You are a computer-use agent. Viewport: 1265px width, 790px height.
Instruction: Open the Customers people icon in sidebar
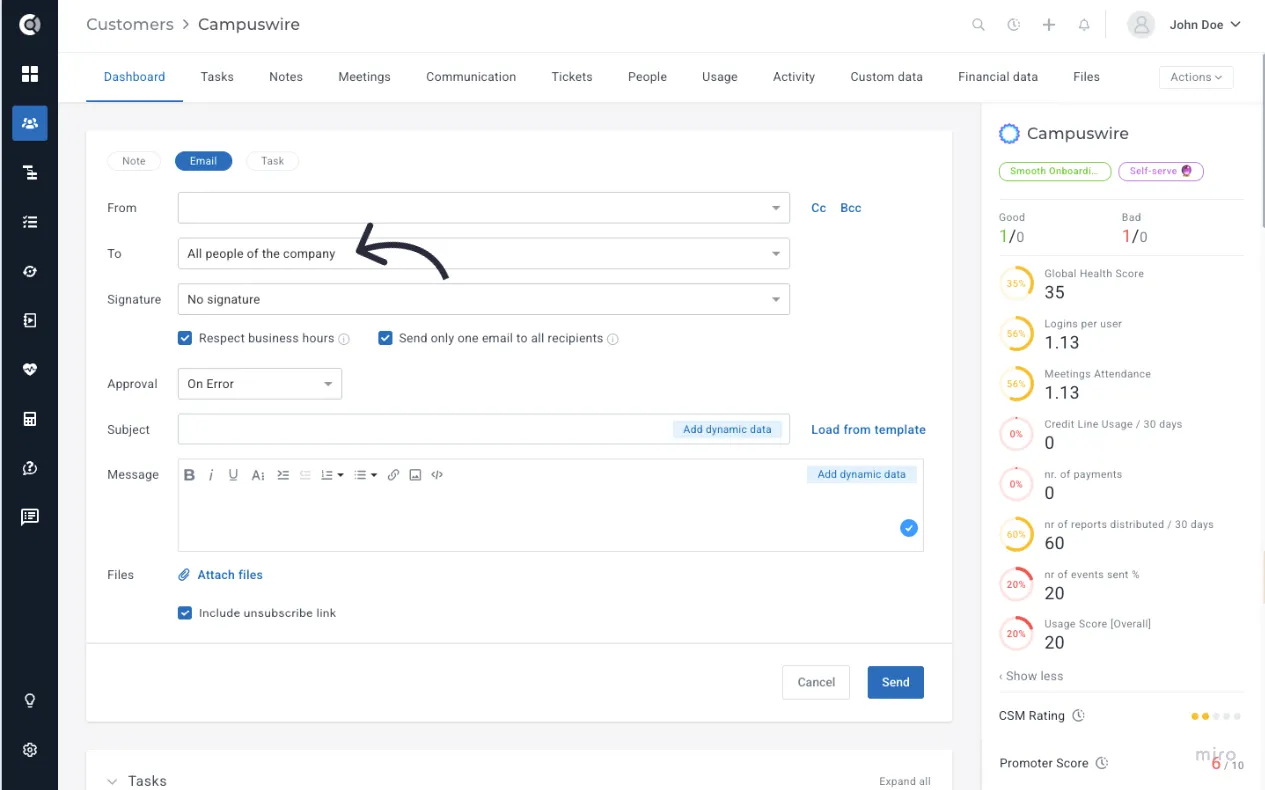pyautogui.click(x=30, y=123)
